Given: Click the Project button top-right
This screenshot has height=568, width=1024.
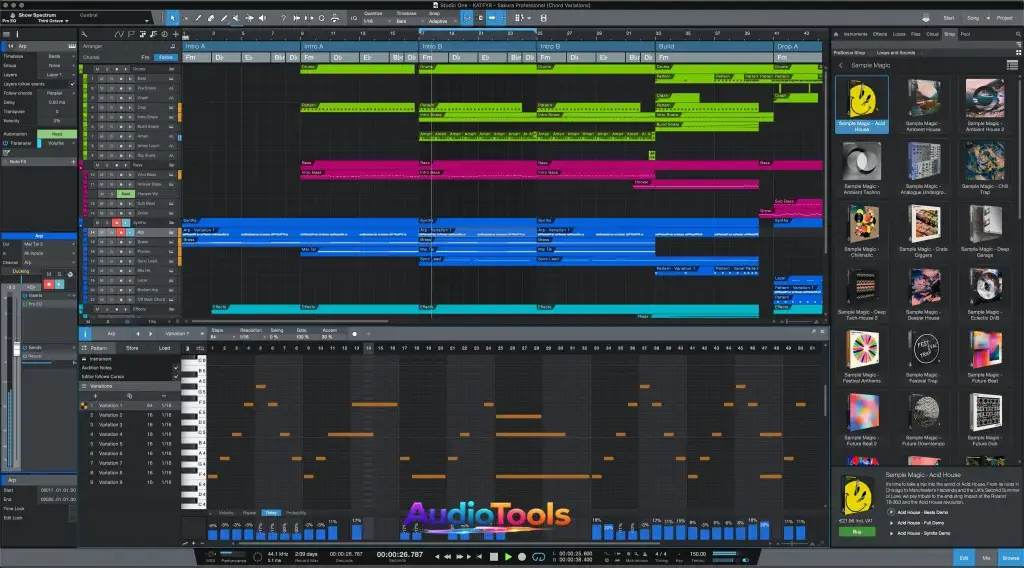Looking at the screenshot, I should 1004,18.
